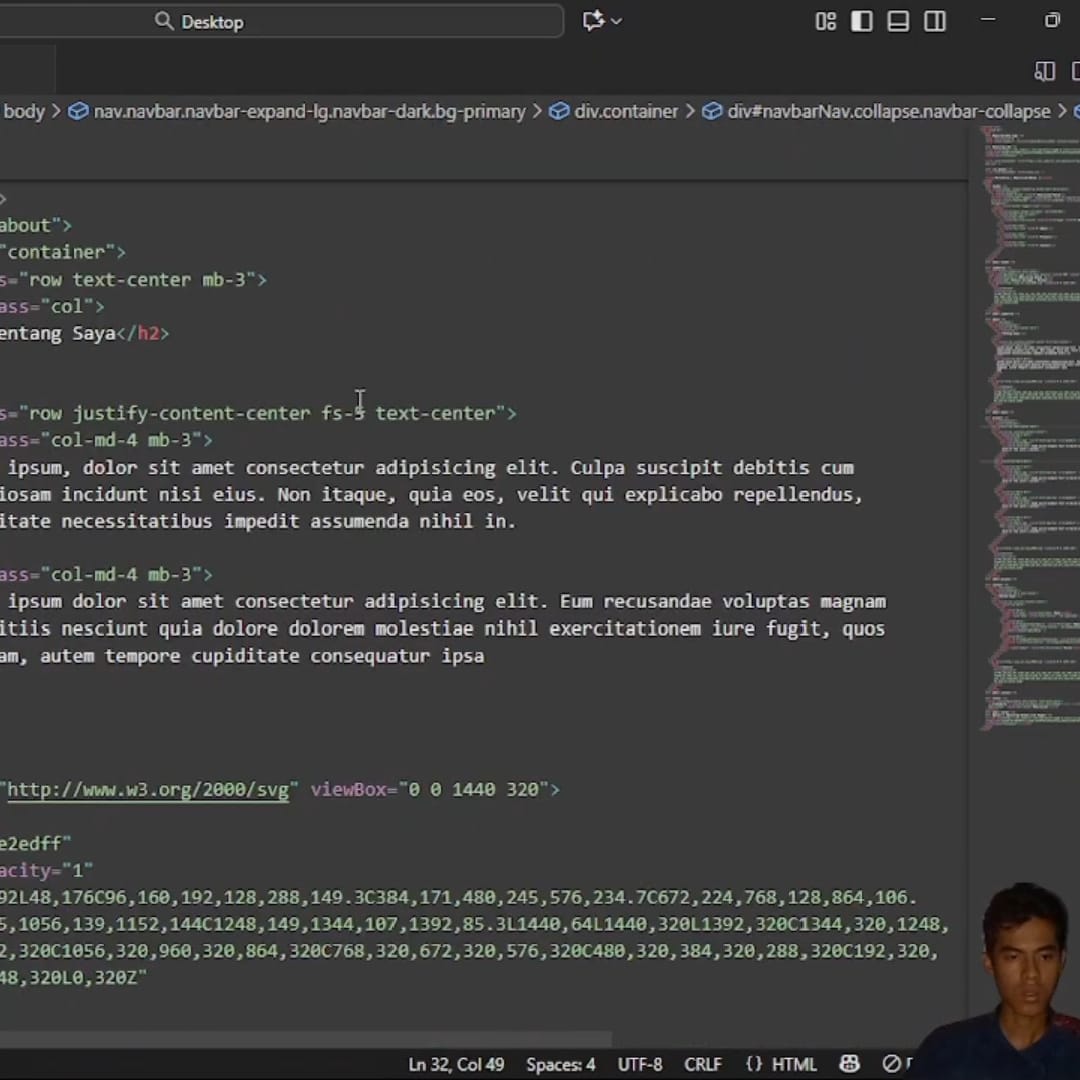Change indentation via Spaces: 4
The image size is (1080, 1080).
point(560,1064)
